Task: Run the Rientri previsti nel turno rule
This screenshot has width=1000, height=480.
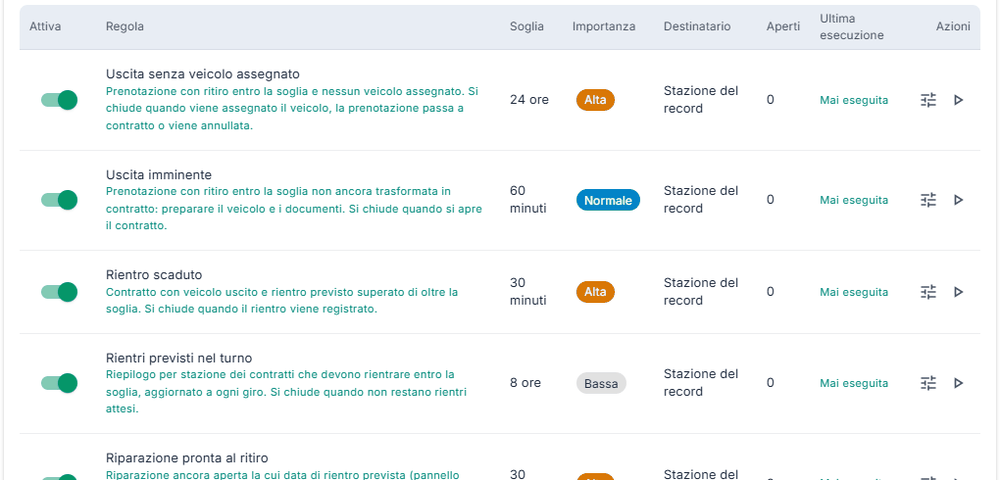Action: tap(958, 383)
